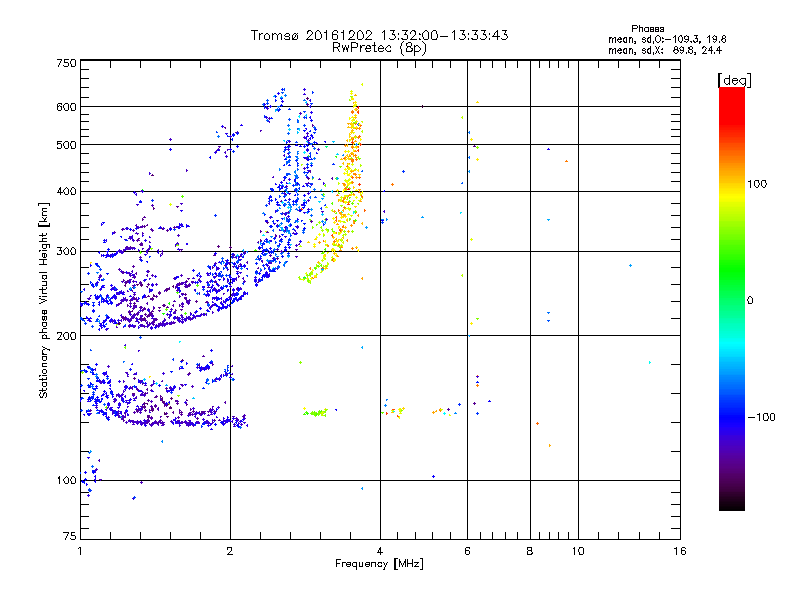Click the x-axis tick label 16

(x=680, y=551)
